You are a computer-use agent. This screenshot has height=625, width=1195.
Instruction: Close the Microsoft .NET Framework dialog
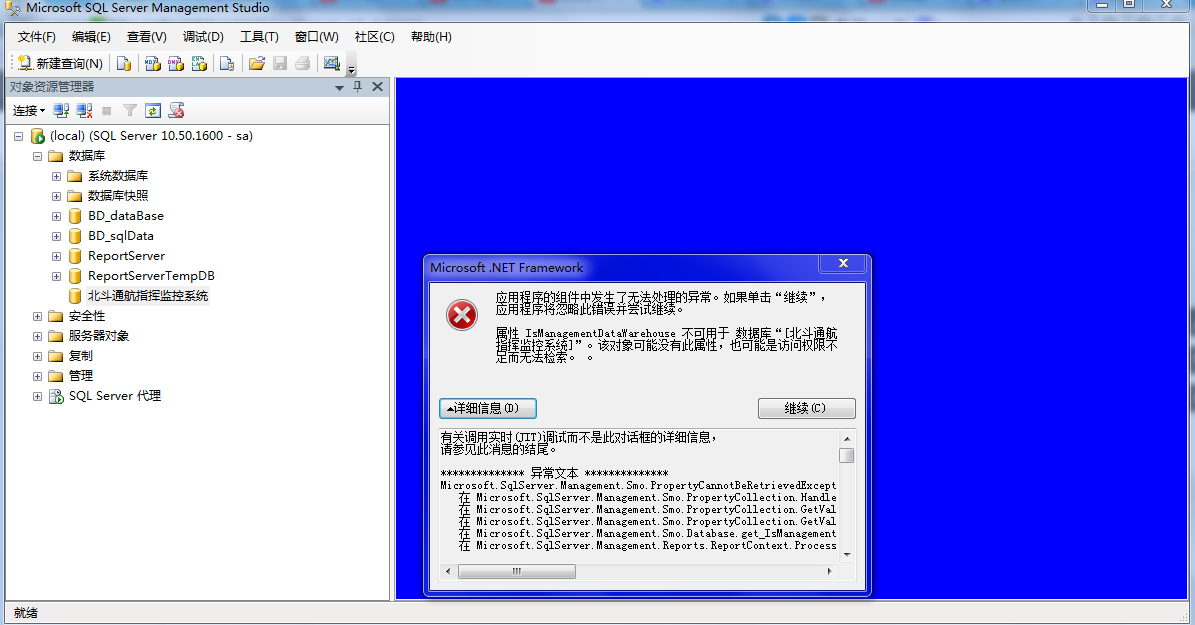(x=843, y=264)
